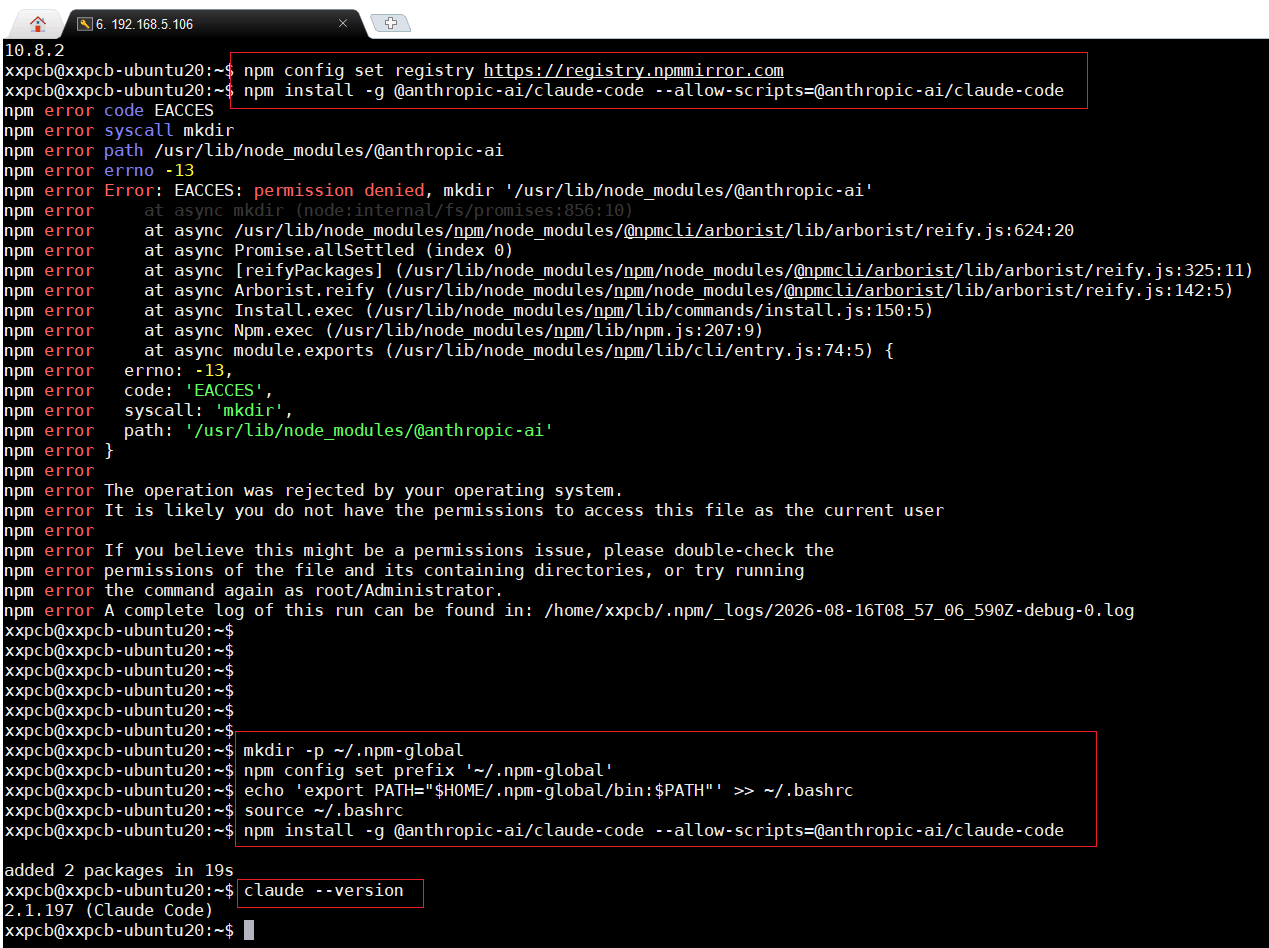Click the "npm config set prefix '~/.npm-global'" command
This screenshot has width=1269, height=948.
(x=429, y=770)
